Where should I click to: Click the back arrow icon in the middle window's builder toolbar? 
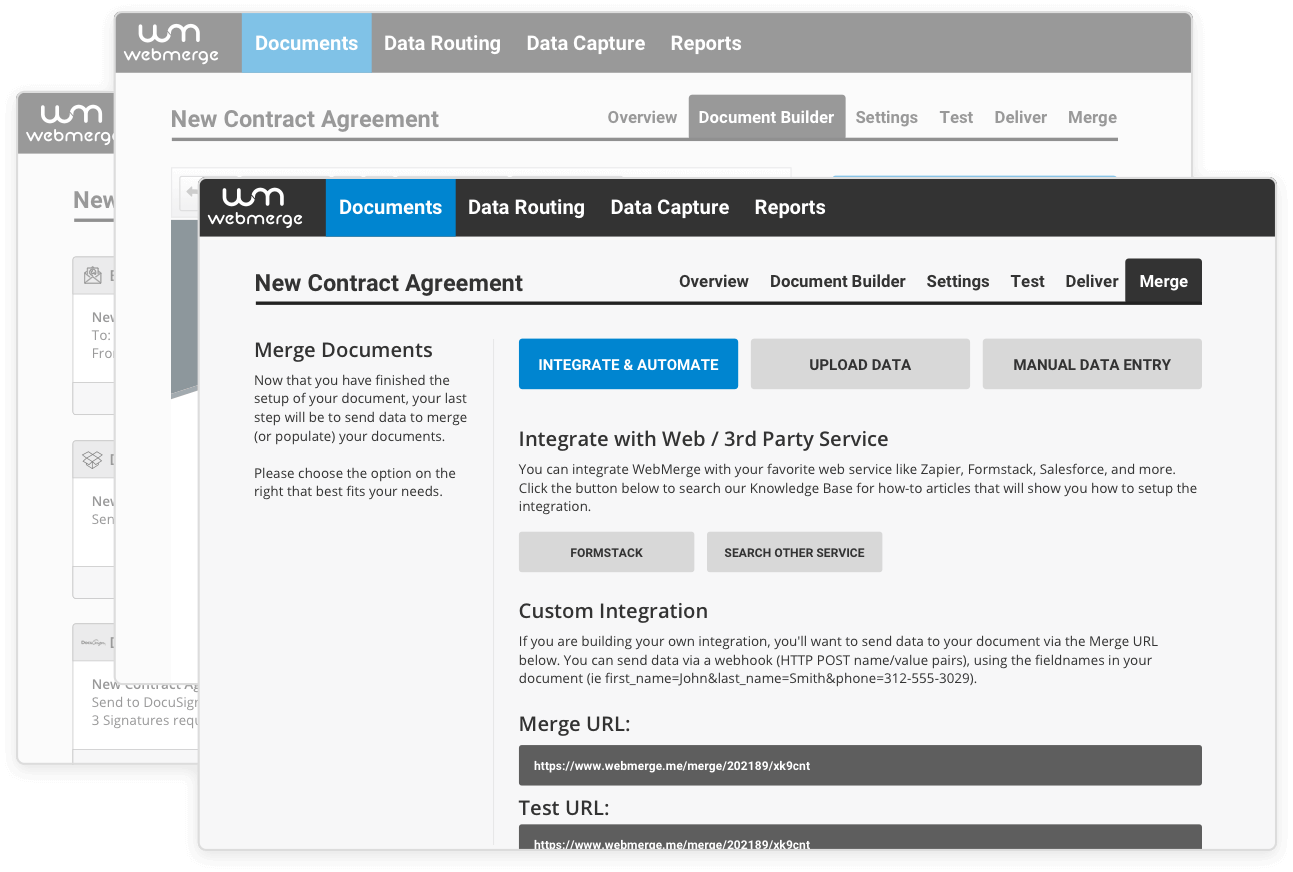pos(191,191)
